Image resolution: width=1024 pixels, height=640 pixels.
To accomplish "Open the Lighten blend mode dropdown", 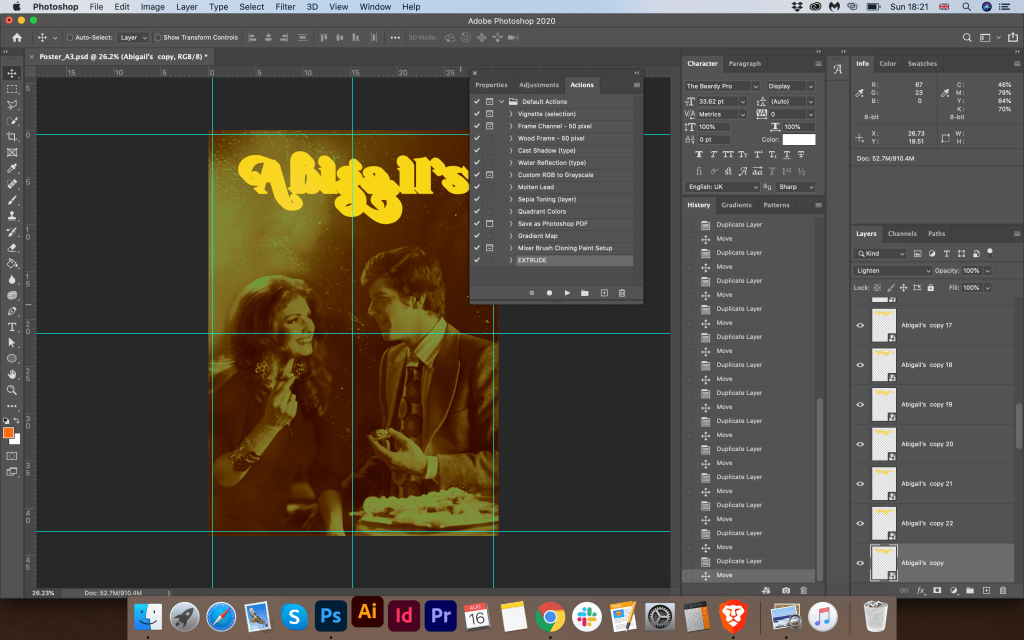I will click(893, 271).
